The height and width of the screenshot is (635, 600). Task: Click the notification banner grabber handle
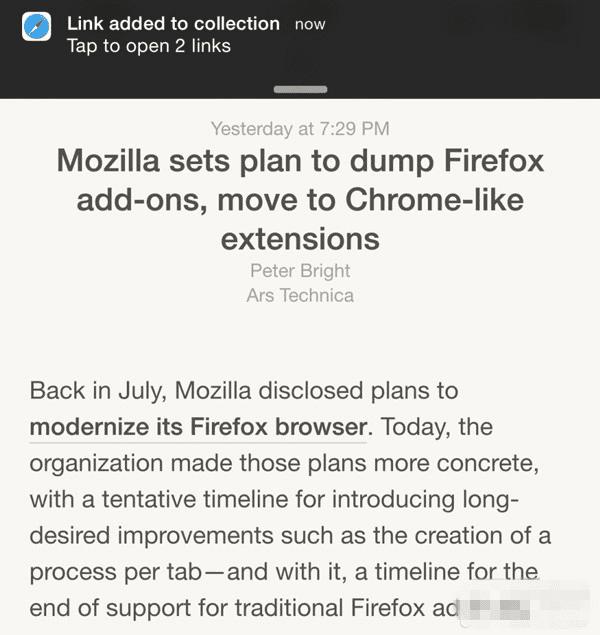point(300,89)
